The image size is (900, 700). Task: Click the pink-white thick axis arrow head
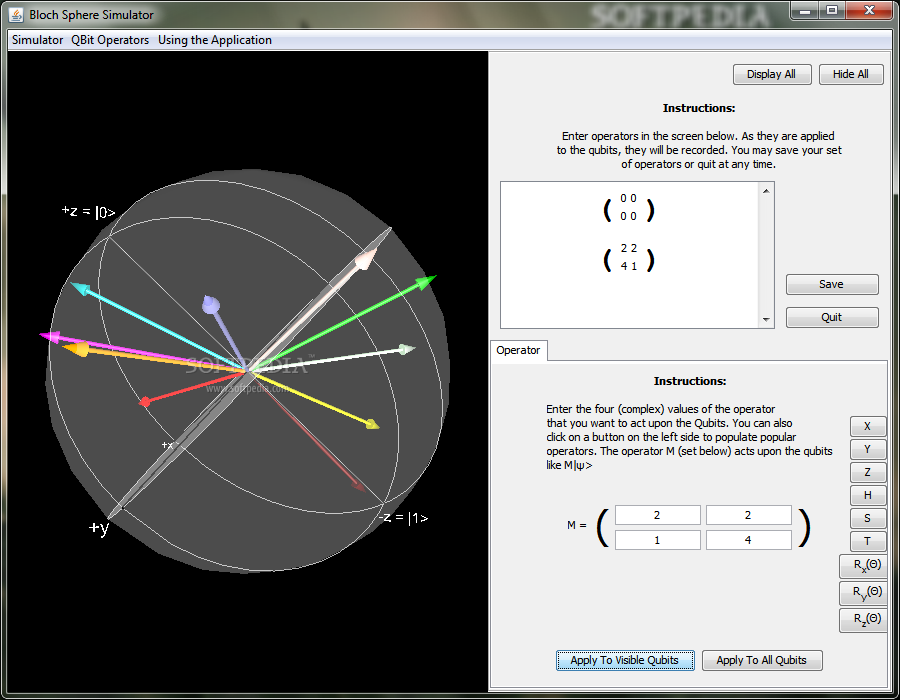pyautogui.click(x=366, y=259)
